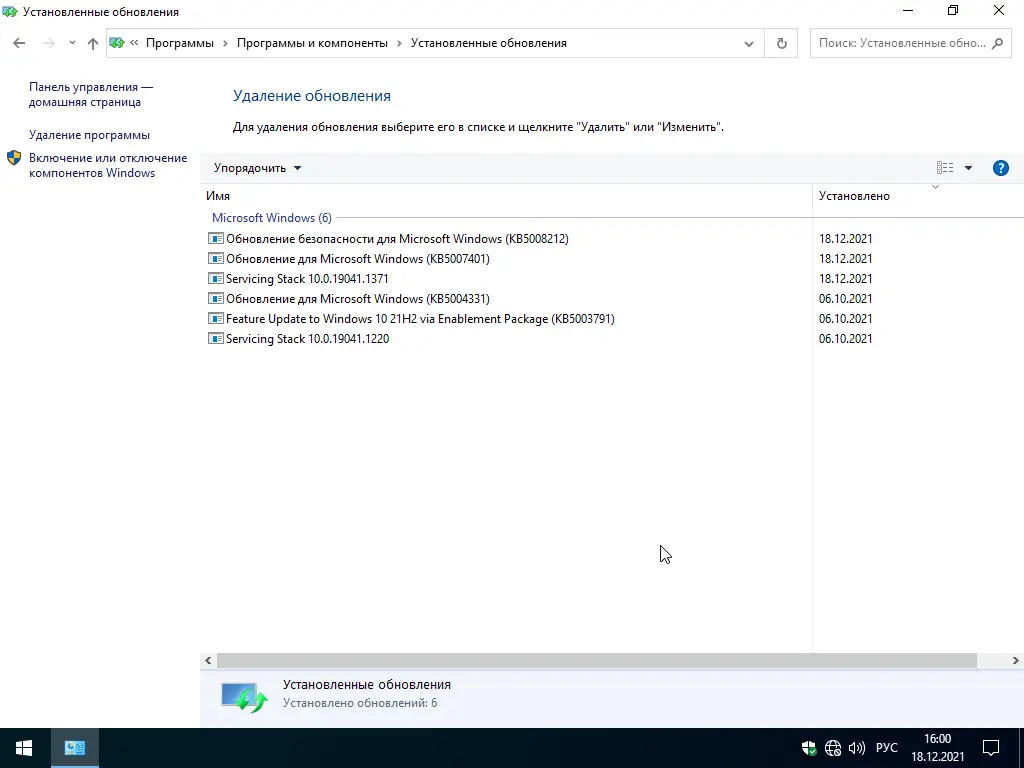Open "Включение или отключение компонентов Windows"
Viewport: 1024px width, 768px height.
point(108,165)
